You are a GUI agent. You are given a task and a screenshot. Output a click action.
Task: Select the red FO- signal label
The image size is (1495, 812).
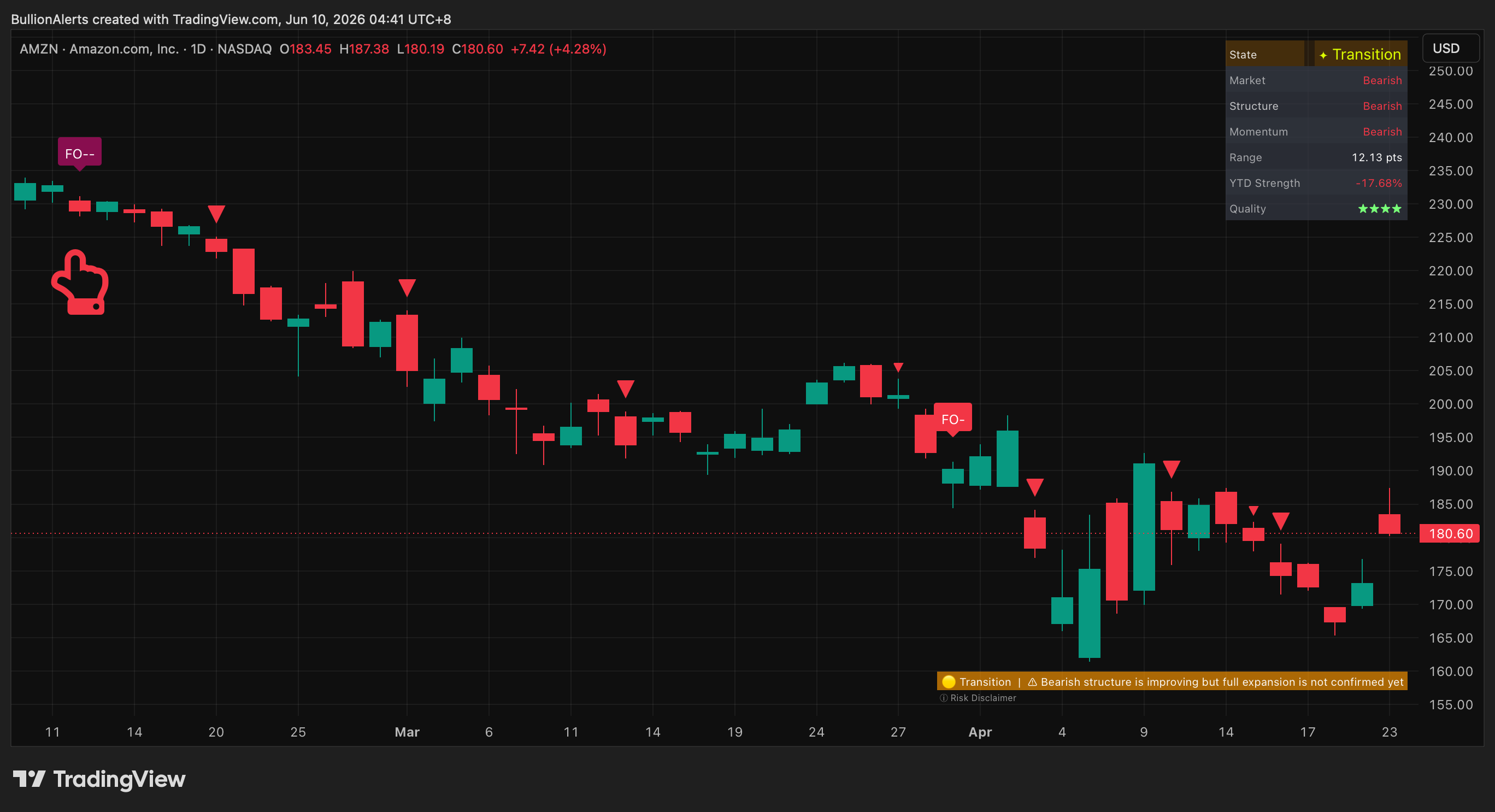point(952,419)
